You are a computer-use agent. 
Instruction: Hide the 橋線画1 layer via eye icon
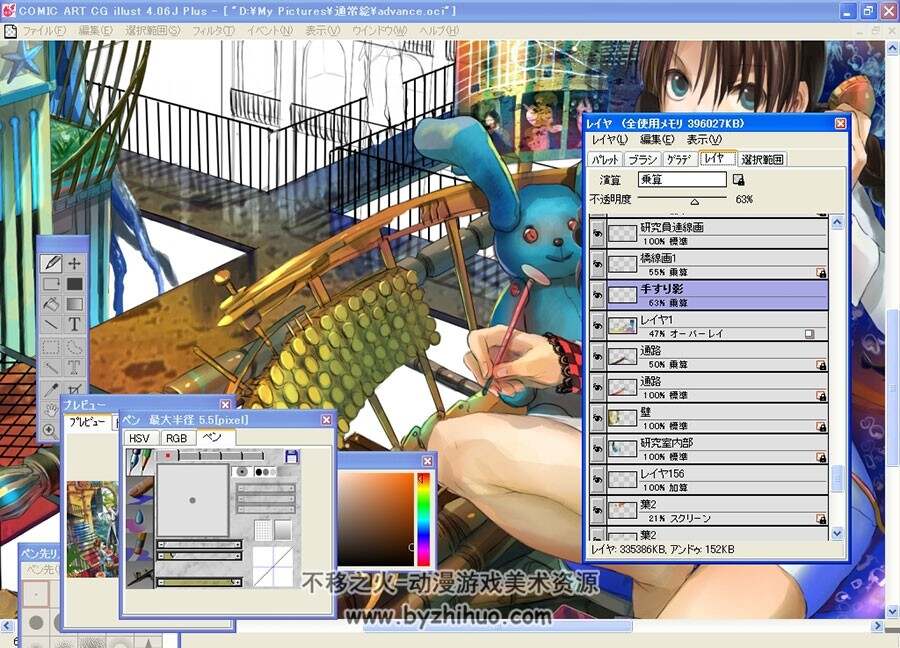click(x=598, y=264)
